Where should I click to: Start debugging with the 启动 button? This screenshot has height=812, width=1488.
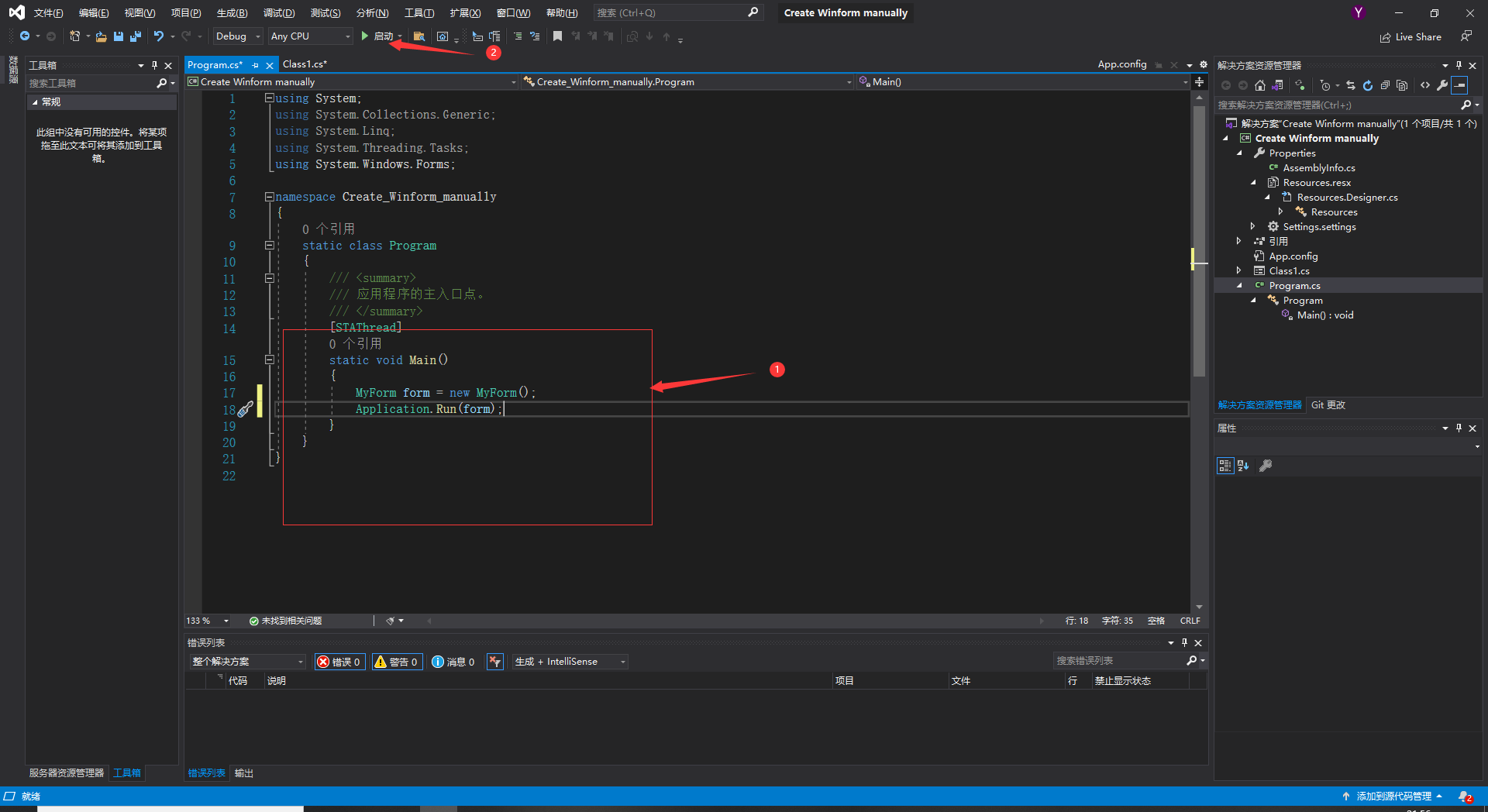pyautogui.click(x=379, y=36)
